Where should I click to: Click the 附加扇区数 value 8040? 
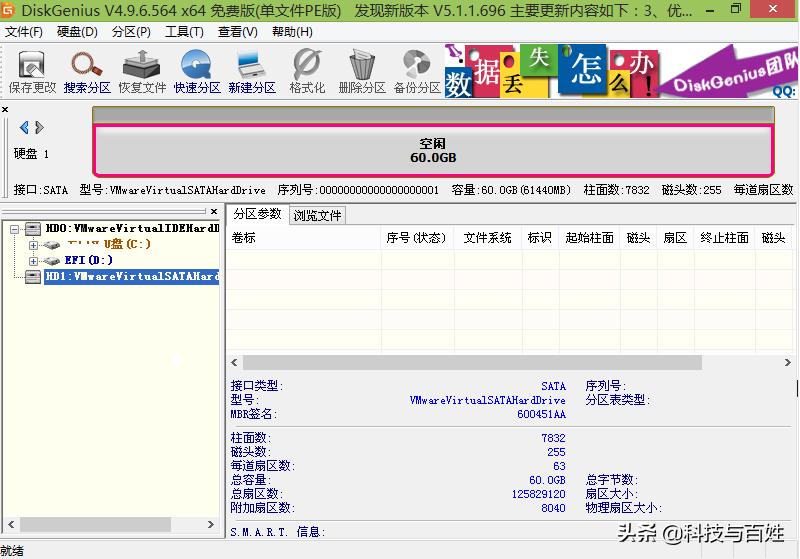click(x=553, y=508)
